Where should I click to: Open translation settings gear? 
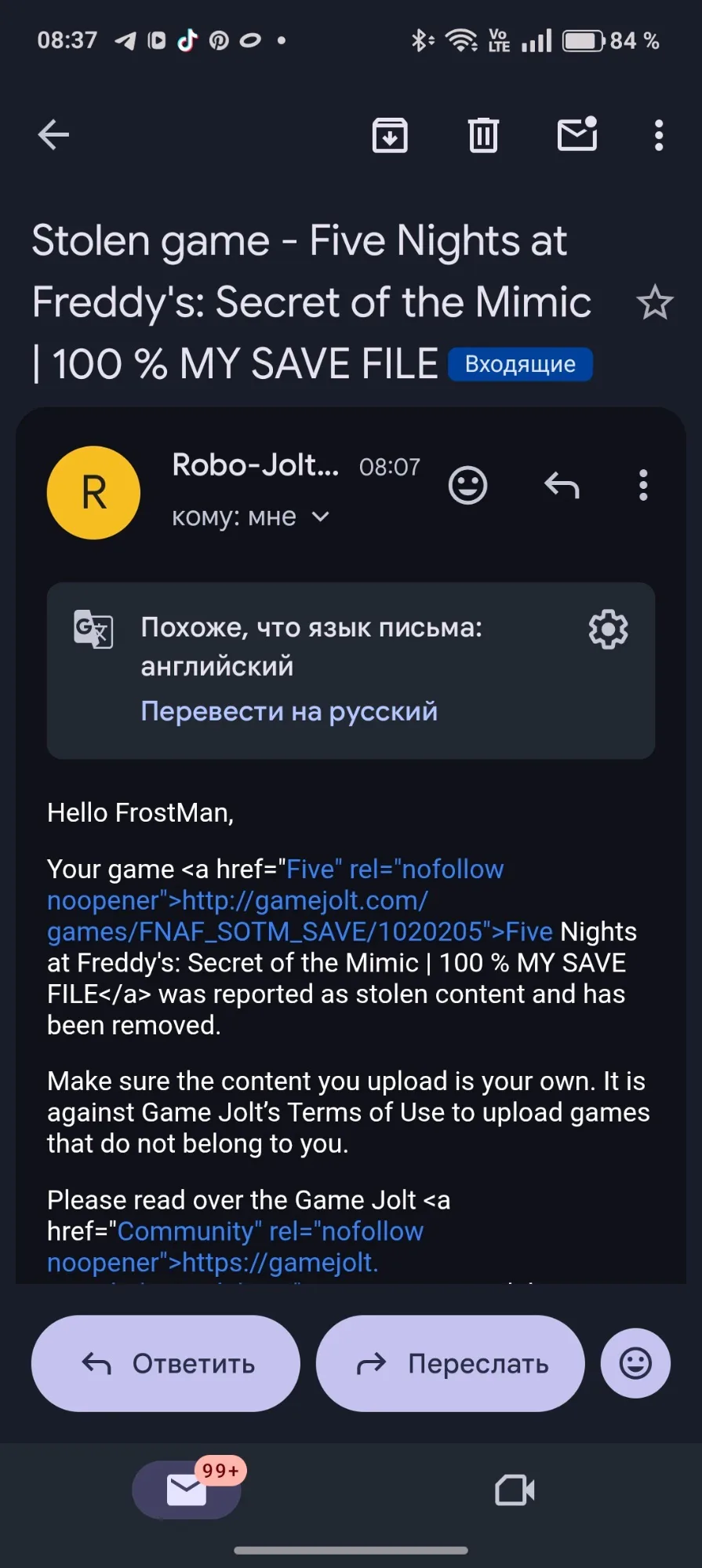tap(609, 629)
